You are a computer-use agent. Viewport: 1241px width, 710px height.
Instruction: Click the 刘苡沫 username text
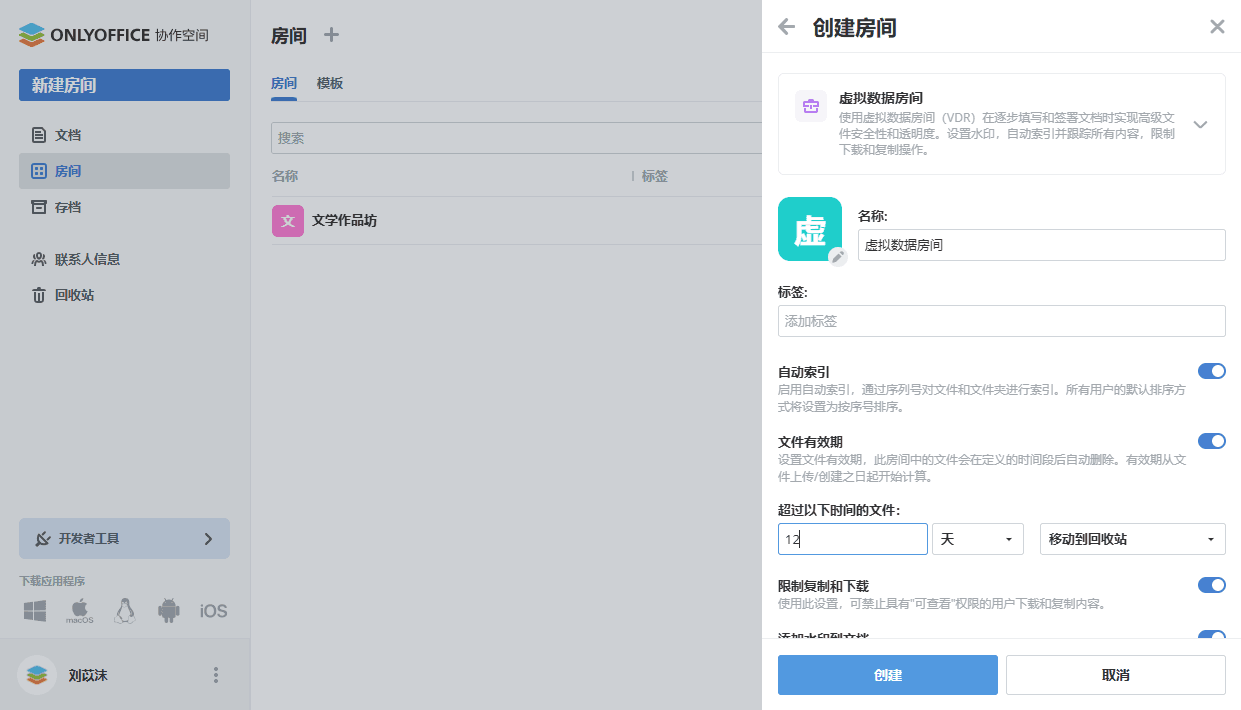click(x=88, y=675)
